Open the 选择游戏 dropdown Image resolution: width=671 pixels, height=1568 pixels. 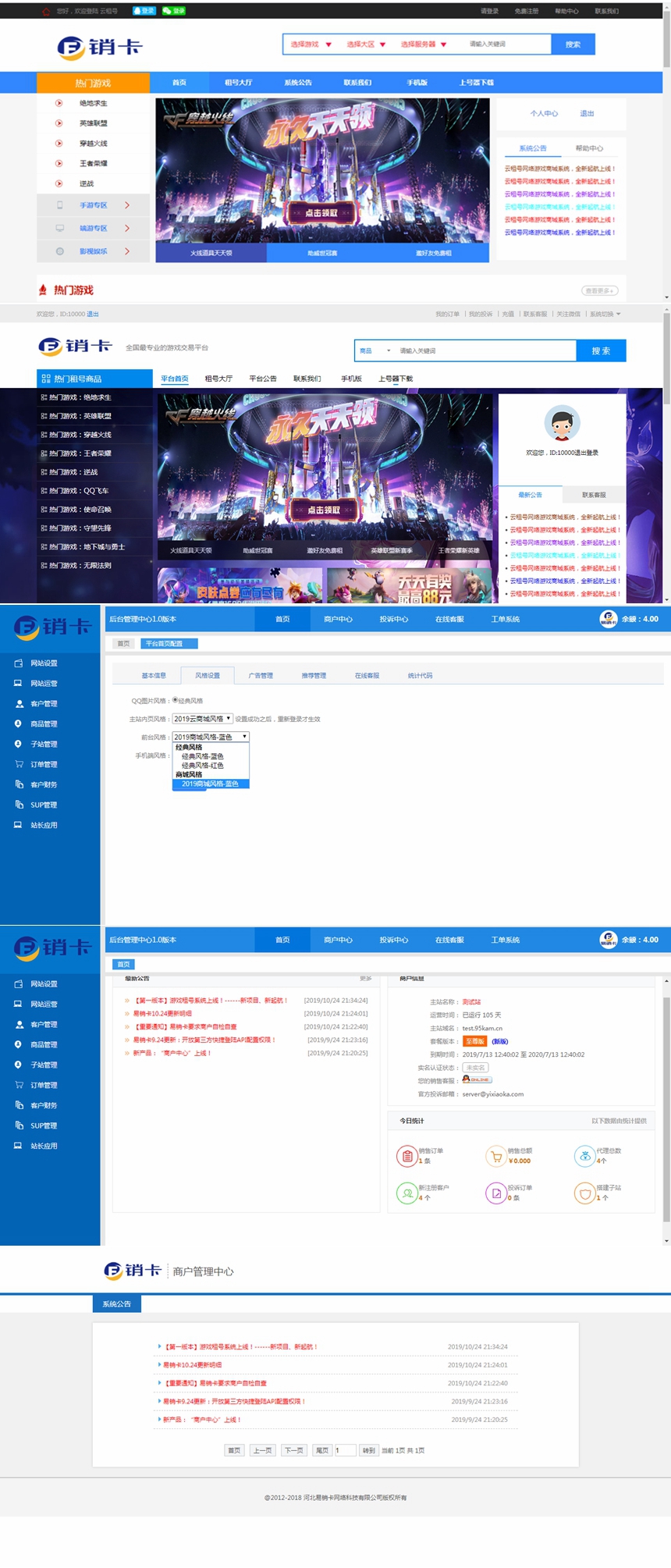(311, 44)
